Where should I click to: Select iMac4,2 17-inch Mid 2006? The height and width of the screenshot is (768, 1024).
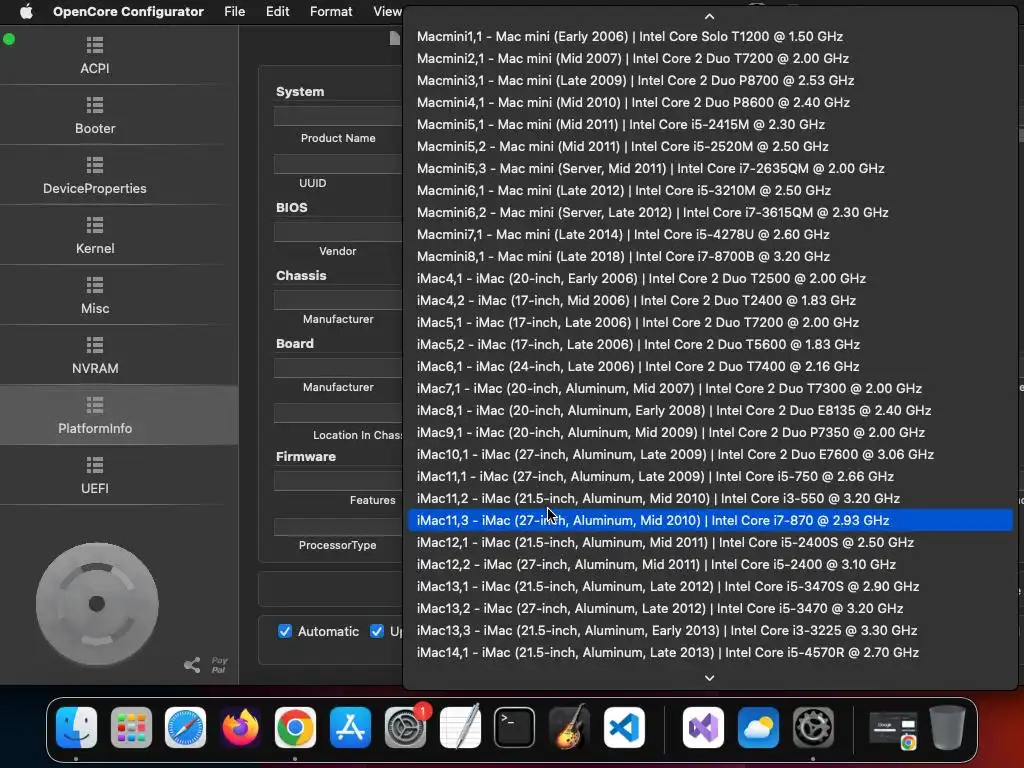click(710, 300)
